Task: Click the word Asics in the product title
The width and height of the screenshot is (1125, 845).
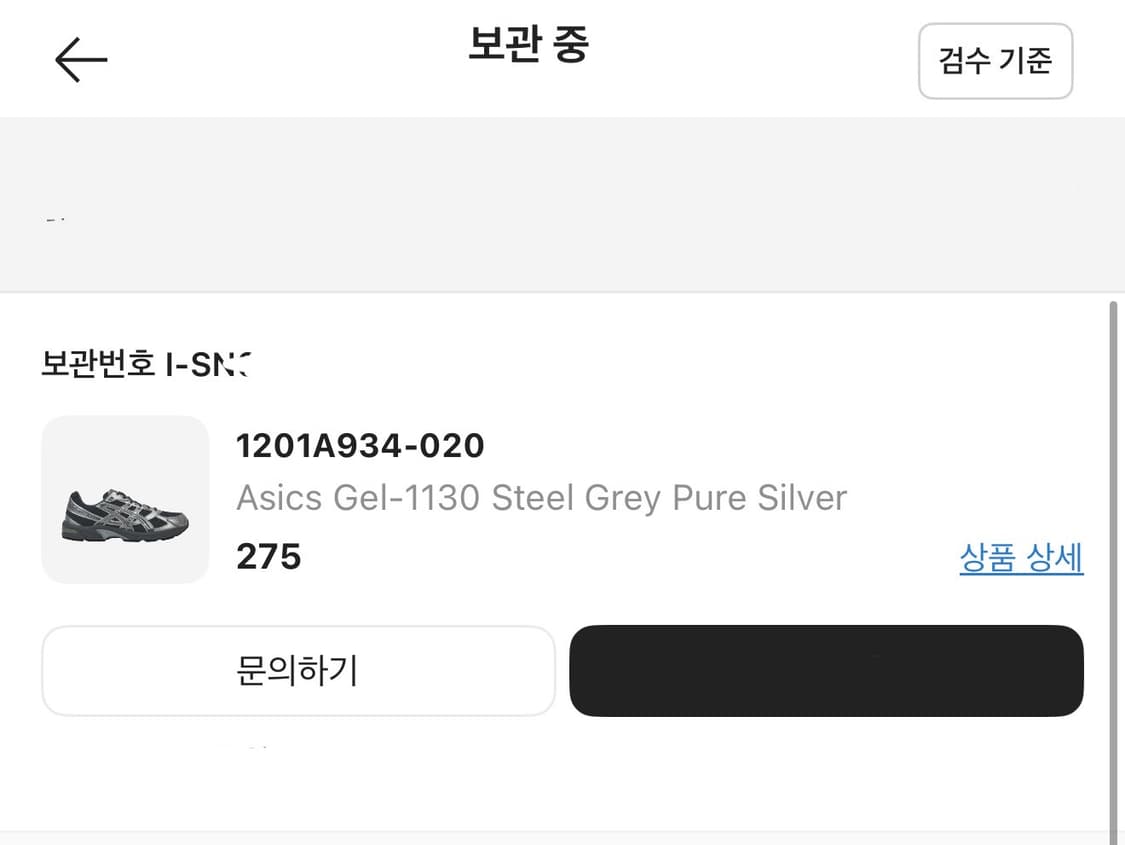Action: tap(279, 498)
